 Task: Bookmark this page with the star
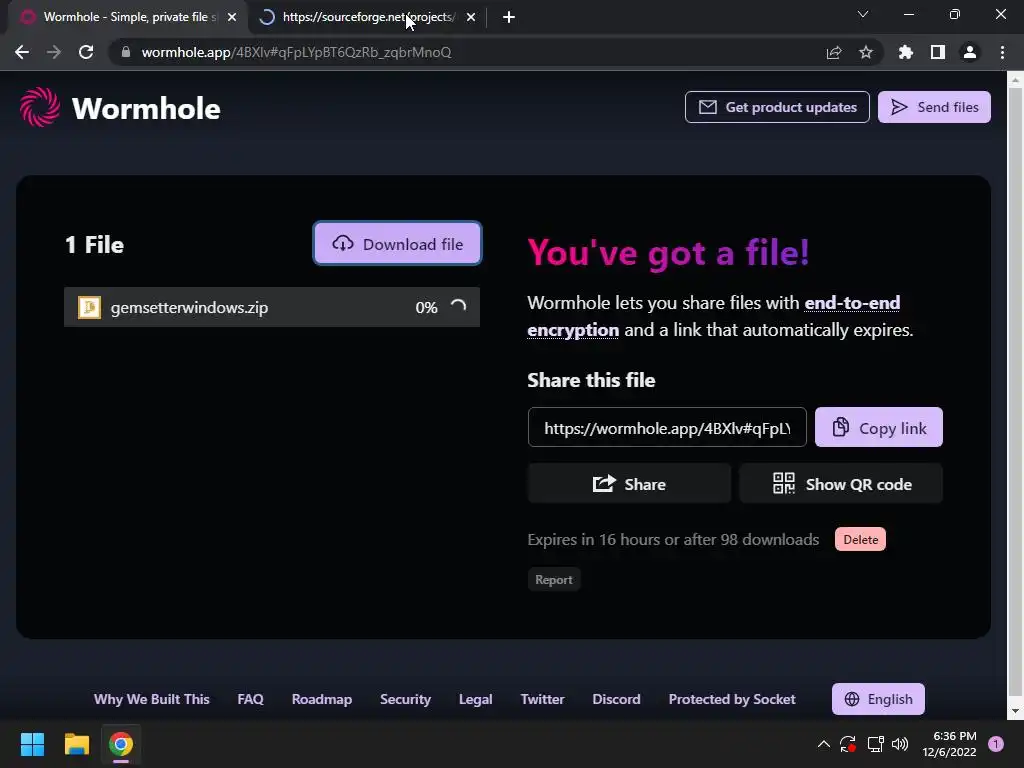pyautogui.click(x=866, y=52)
